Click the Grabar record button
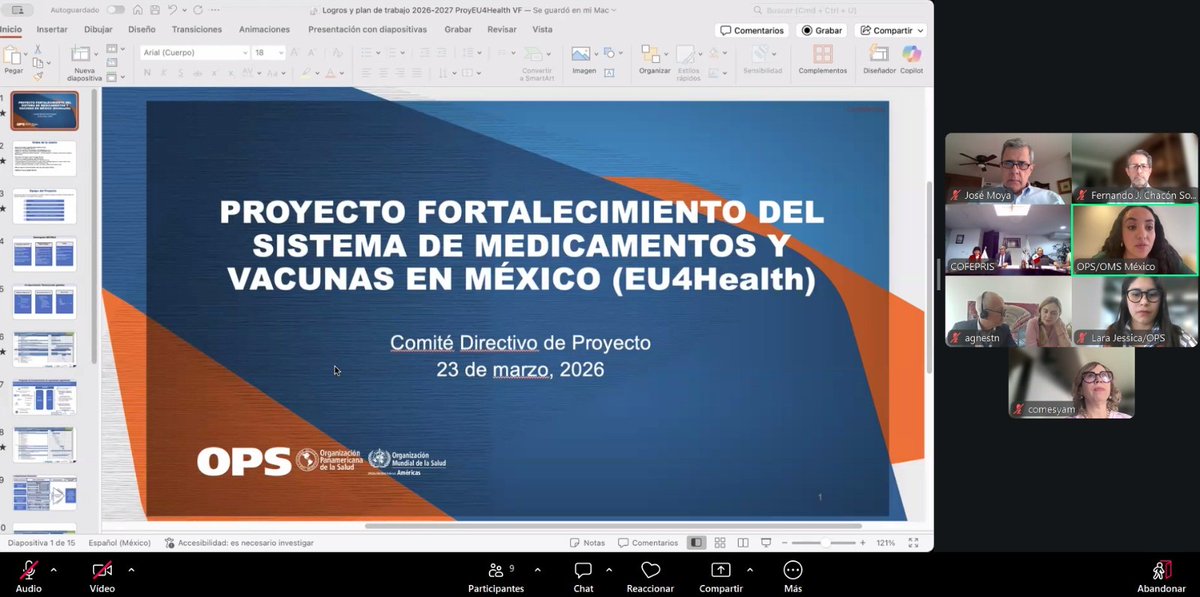Viewport: 1200px width, 597px height. (822, 30)
